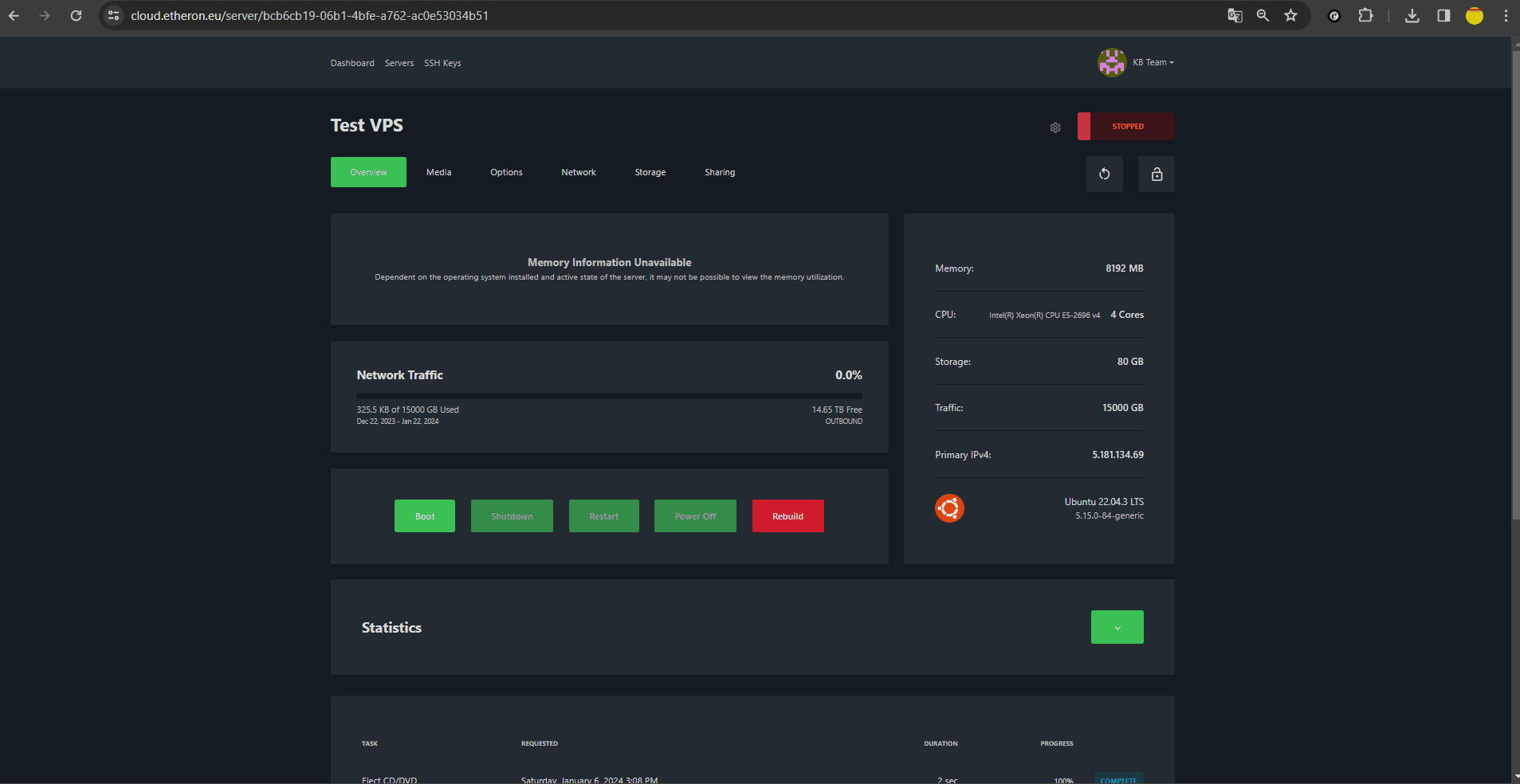Expand the Statistics section chevron
Image resolution: width=1520 pixels, height=784 pixels.
[x=1117, y=628]
